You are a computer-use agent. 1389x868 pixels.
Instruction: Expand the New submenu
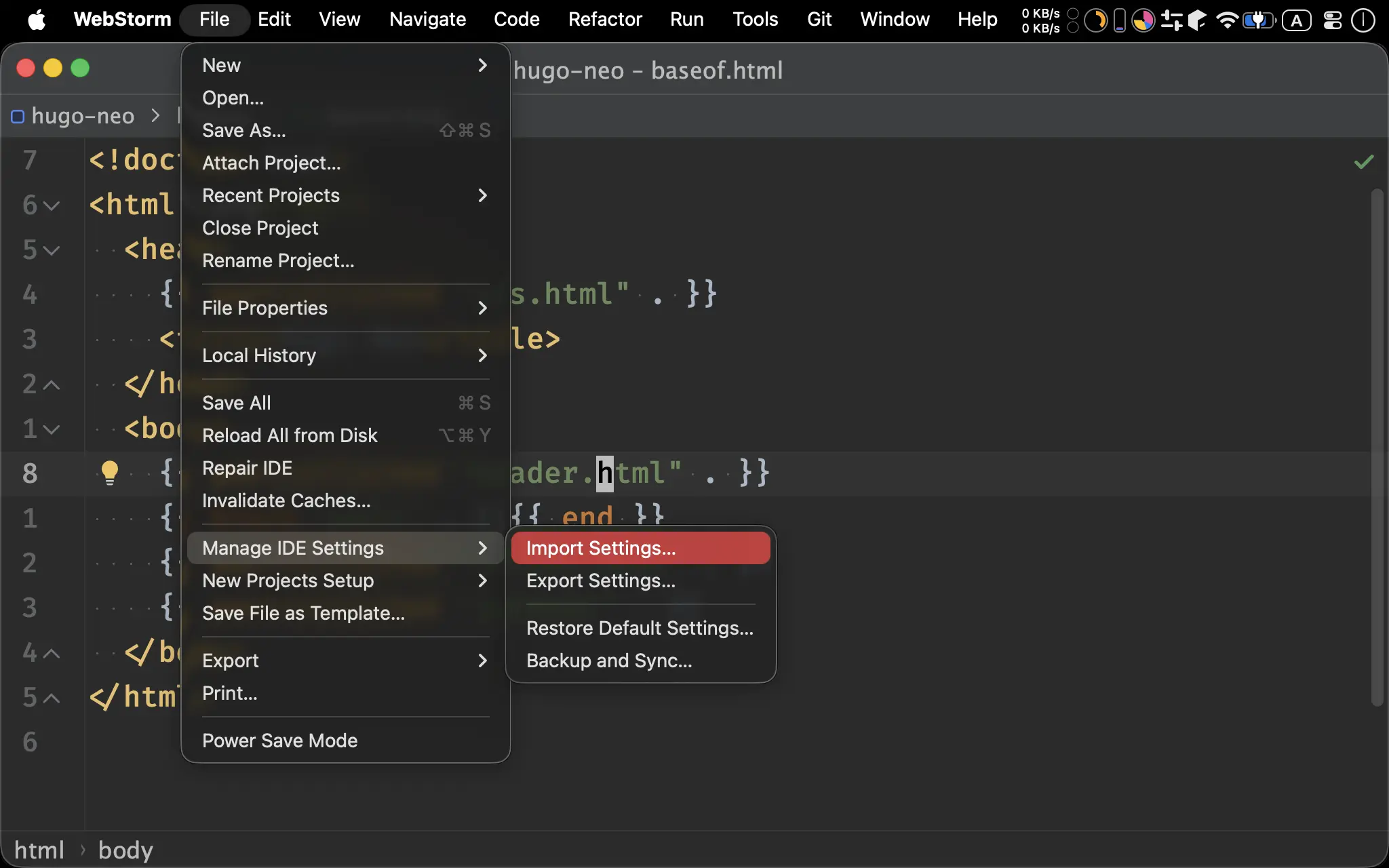345,65
